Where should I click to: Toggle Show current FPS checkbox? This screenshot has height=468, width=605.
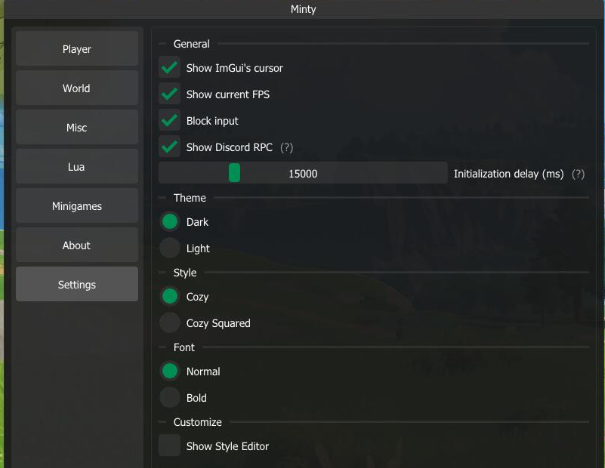pos(169,94)
